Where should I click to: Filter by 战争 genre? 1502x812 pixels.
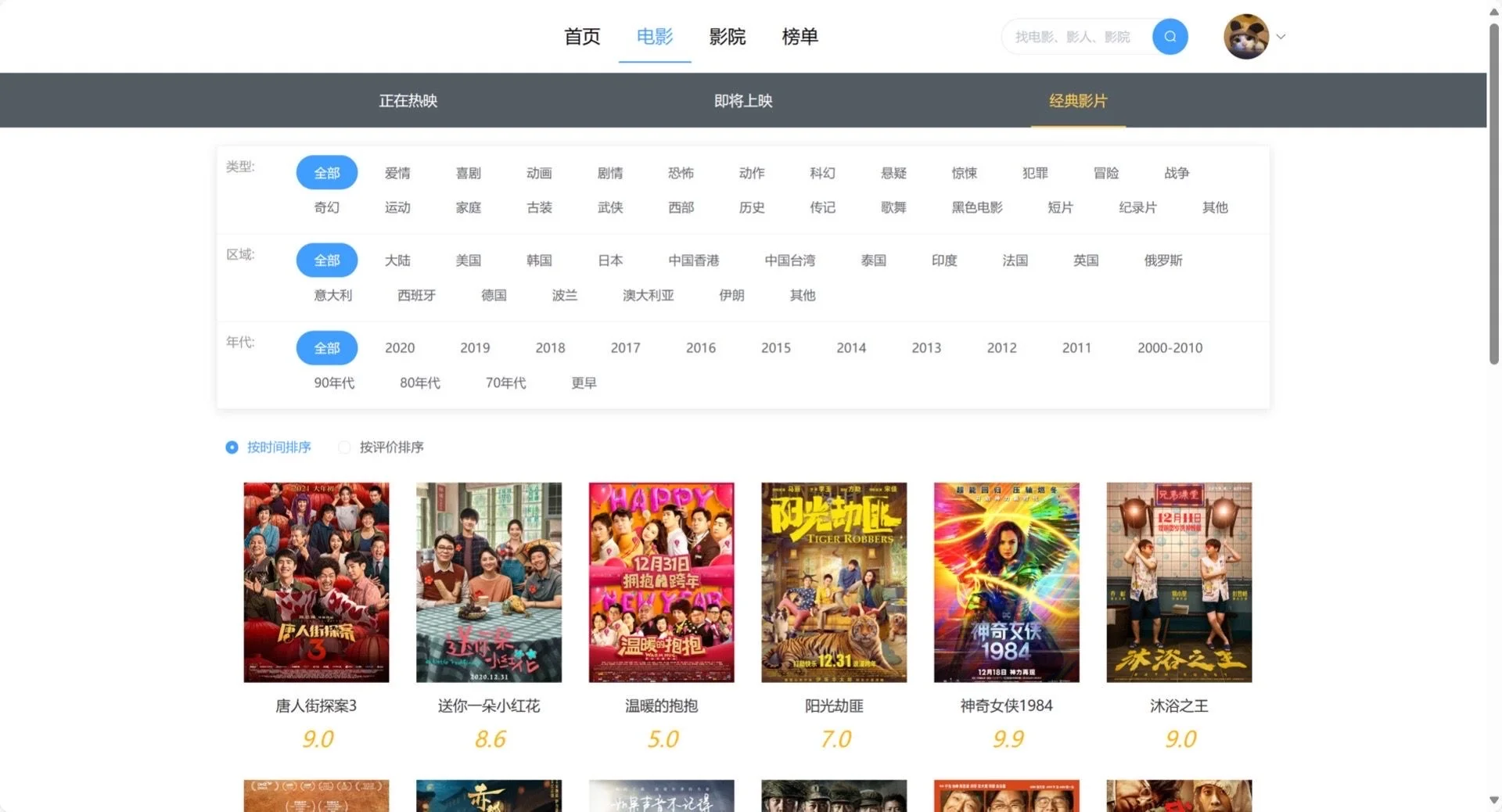[x=1177, y=173]
